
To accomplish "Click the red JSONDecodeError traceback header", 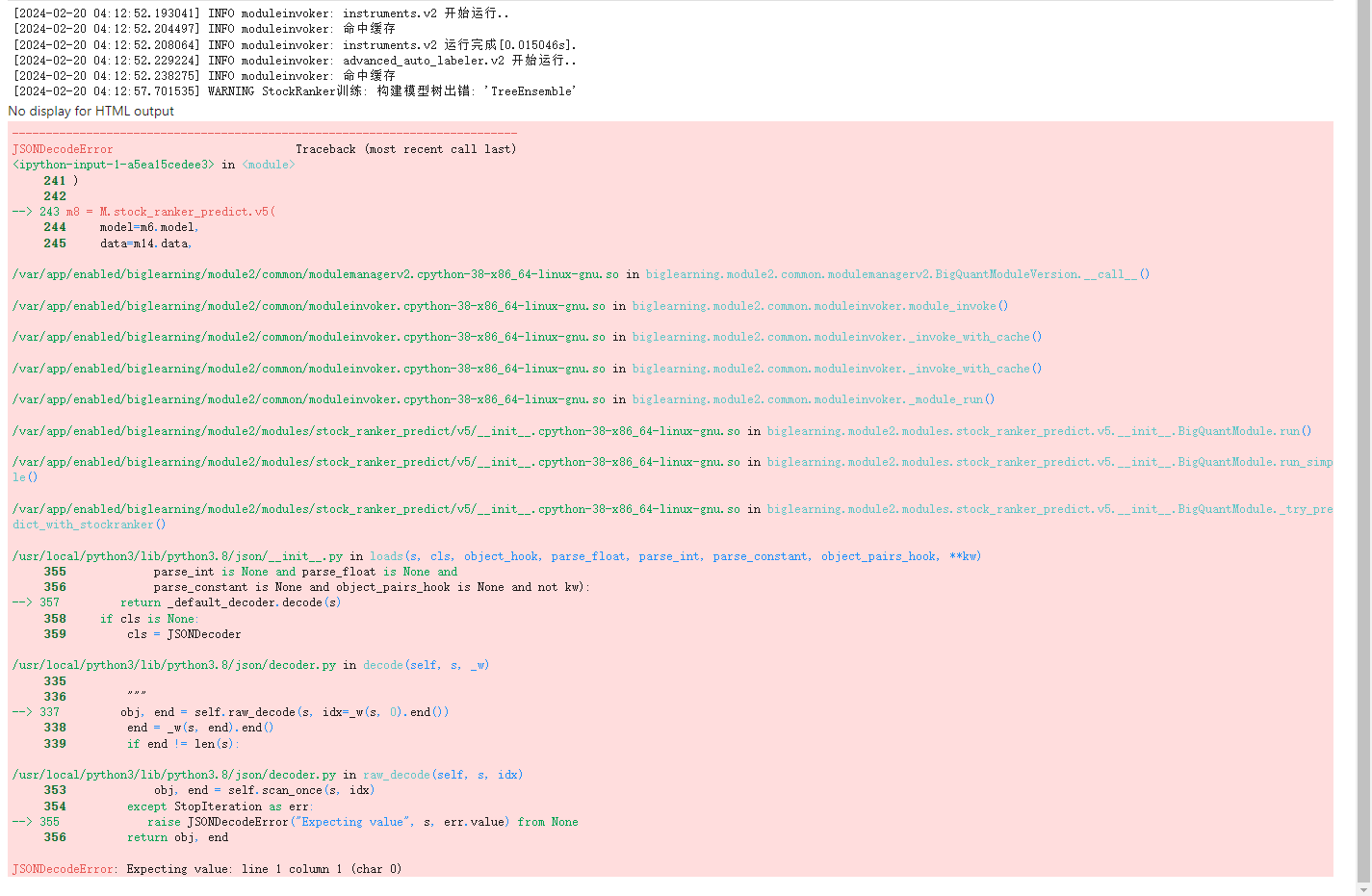I will pyautogui.click(x=63, y=149).
